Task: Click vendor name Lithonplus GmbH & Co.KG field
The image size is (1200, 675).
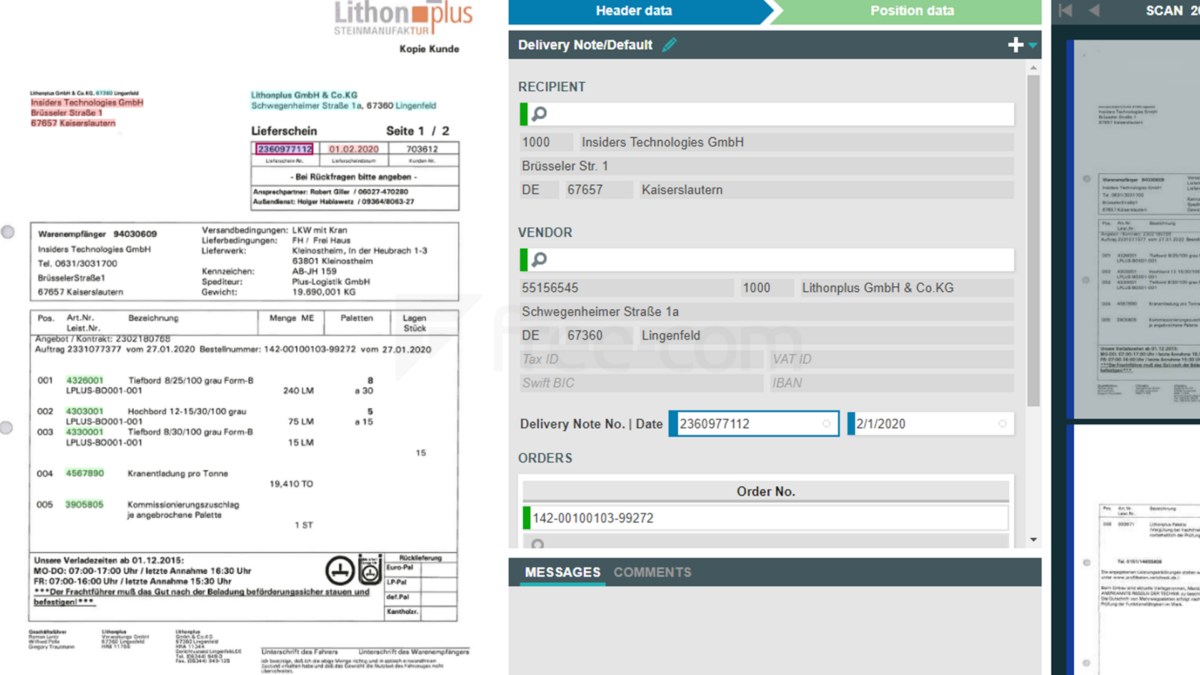Action: [906, 288]
